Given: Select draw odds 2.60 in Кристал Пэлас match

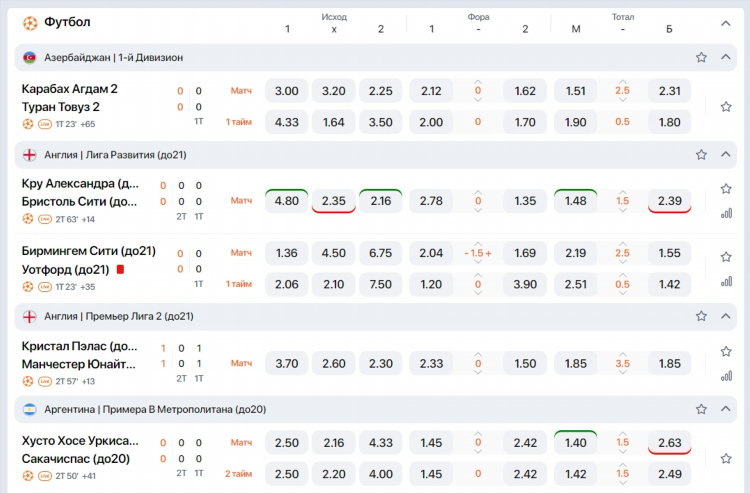Looking at the screenshot, I should tap(333, 363).
